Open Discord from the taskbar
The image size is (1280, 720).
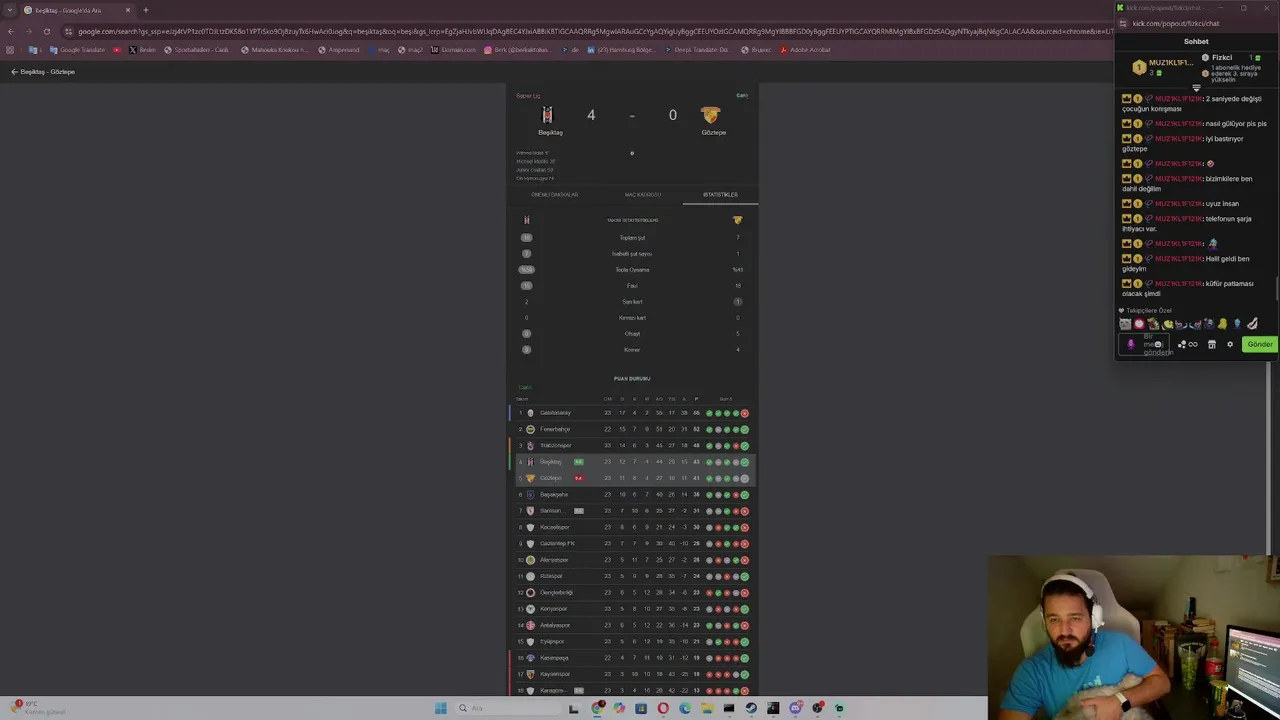point(795,708)
